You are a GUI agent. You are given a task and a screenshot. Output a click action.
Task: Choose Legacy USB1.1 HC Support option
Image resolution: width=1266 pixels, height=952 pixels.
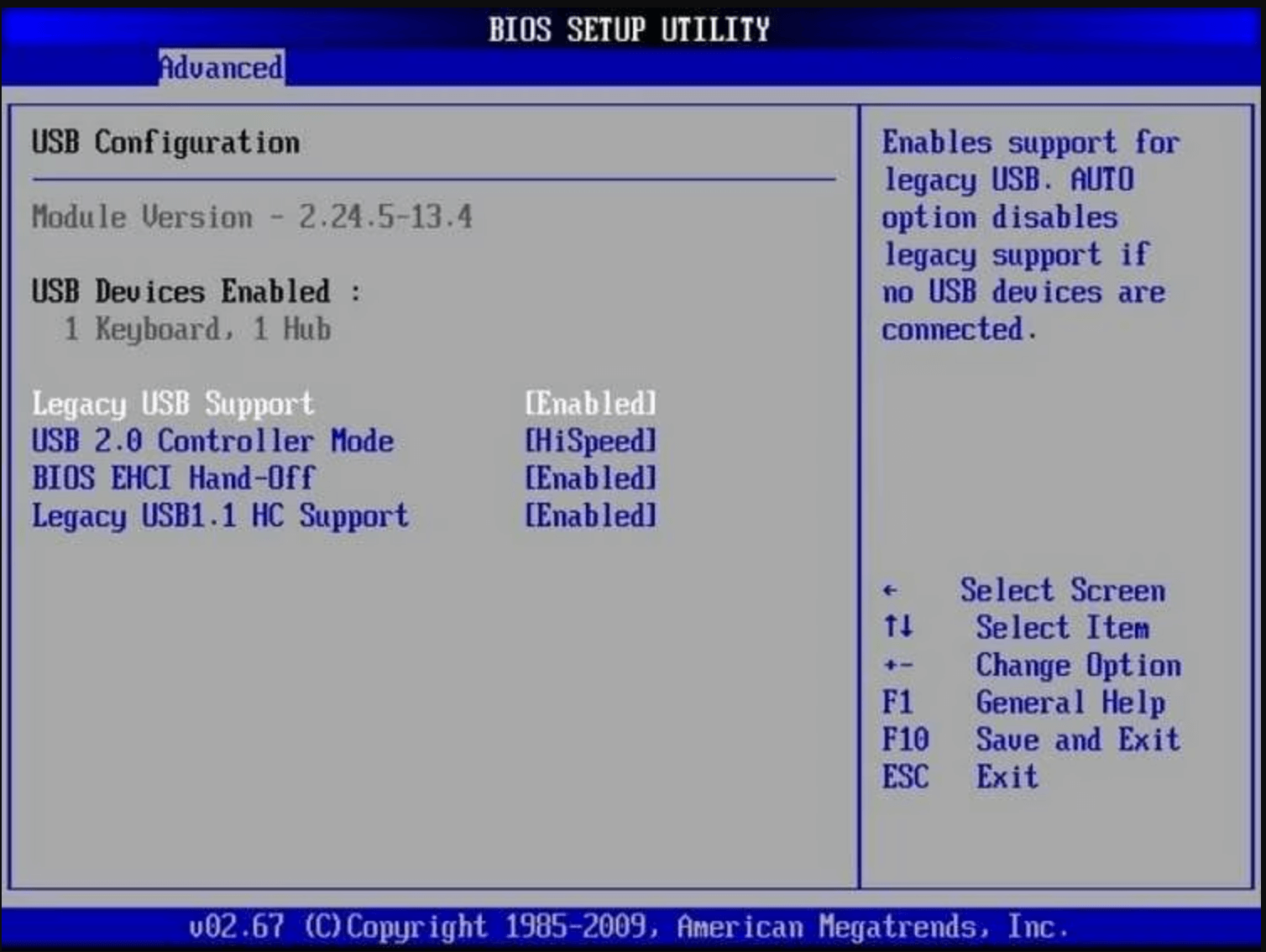(220, 515)
